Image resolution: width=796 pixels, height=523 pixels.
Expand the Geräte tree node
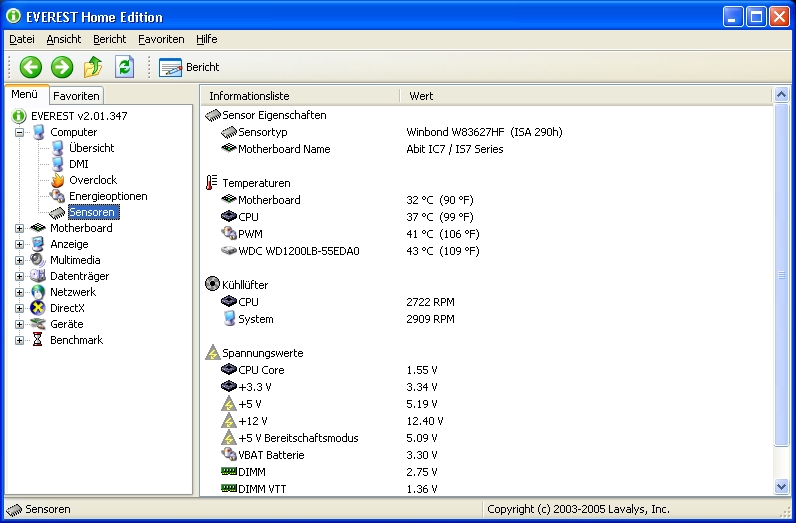[19, 324]
